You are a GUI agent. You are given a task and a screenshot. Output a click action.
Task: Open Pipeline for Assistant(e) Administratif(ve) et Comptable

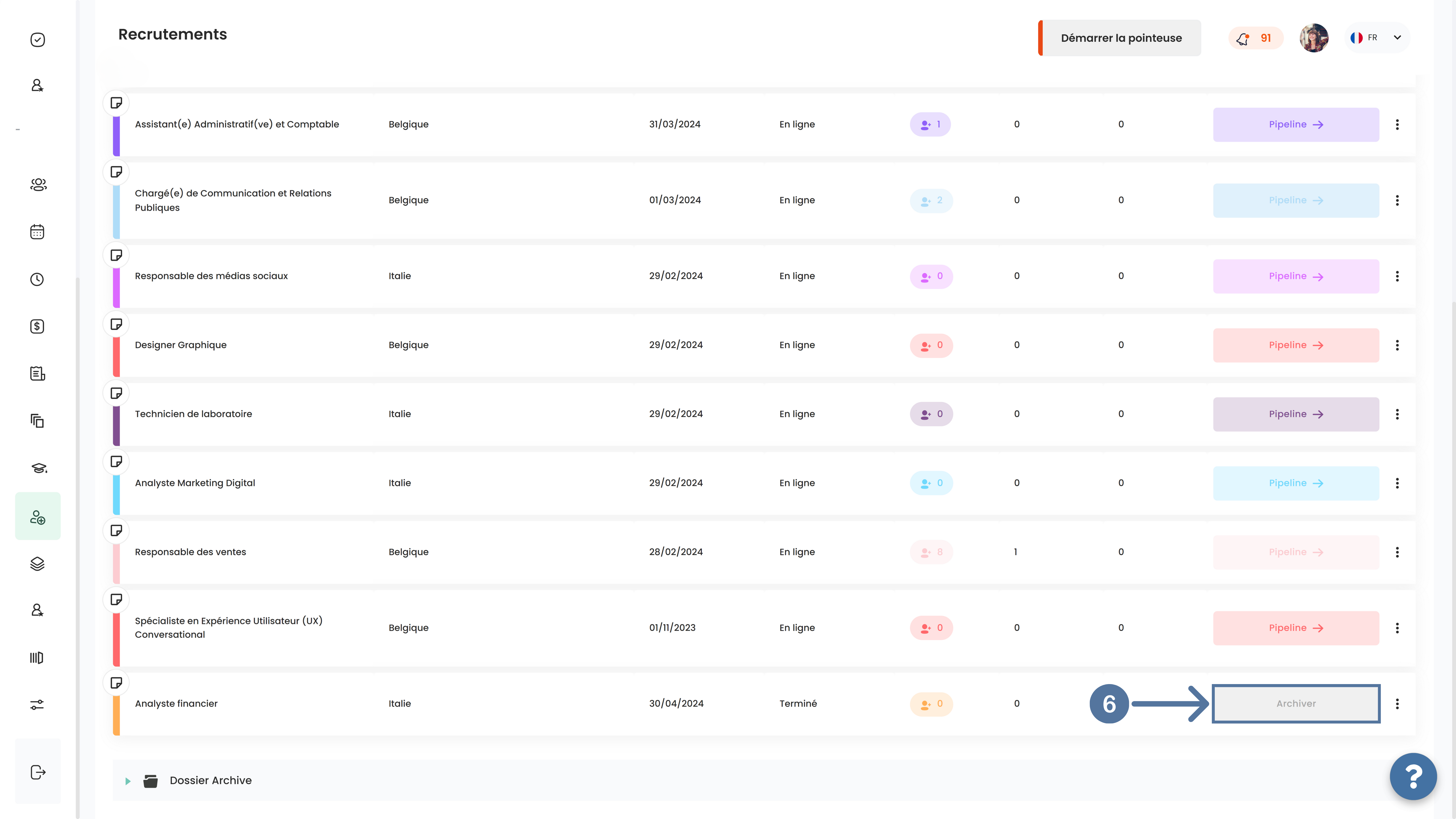pyautogui.click(x=1296, y=124)
